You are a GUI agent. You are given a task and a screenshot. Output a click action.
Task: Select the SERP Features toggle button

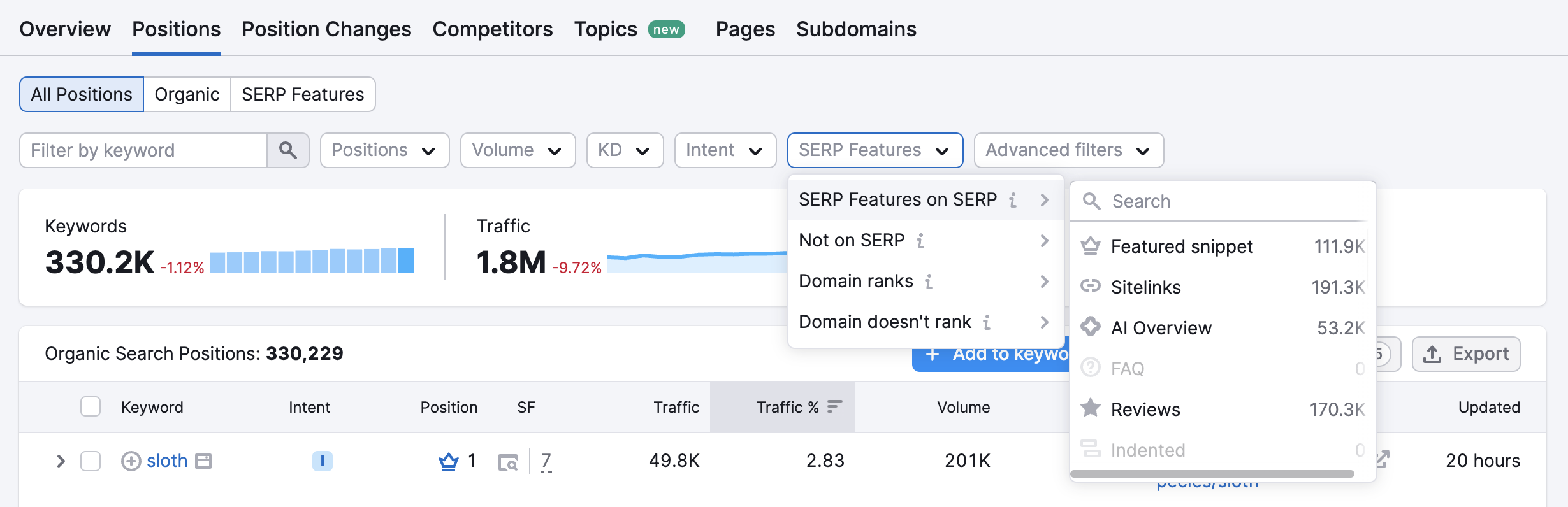[303, 94]
